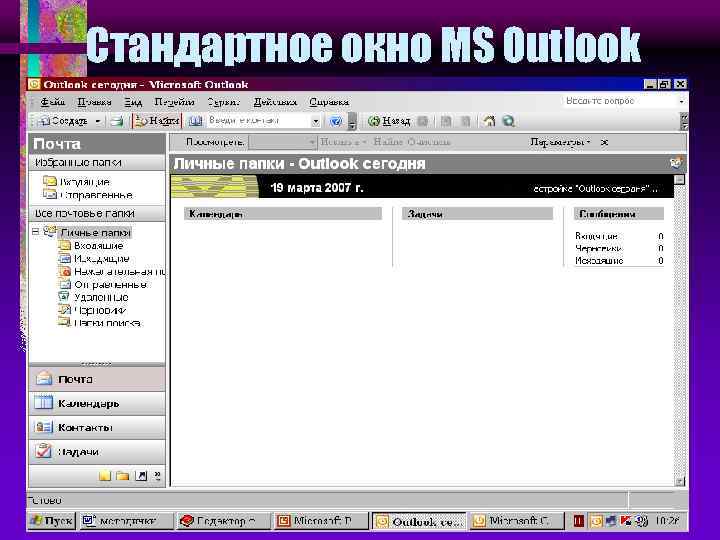
Task: Select Личные папки in folder tree
Action: click(96, 232)
